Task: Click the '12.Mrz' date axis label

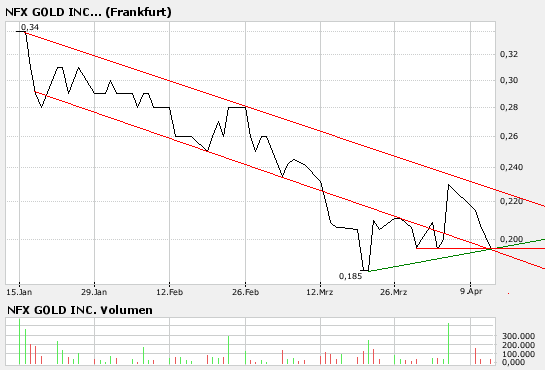Action: click(320, 292)
